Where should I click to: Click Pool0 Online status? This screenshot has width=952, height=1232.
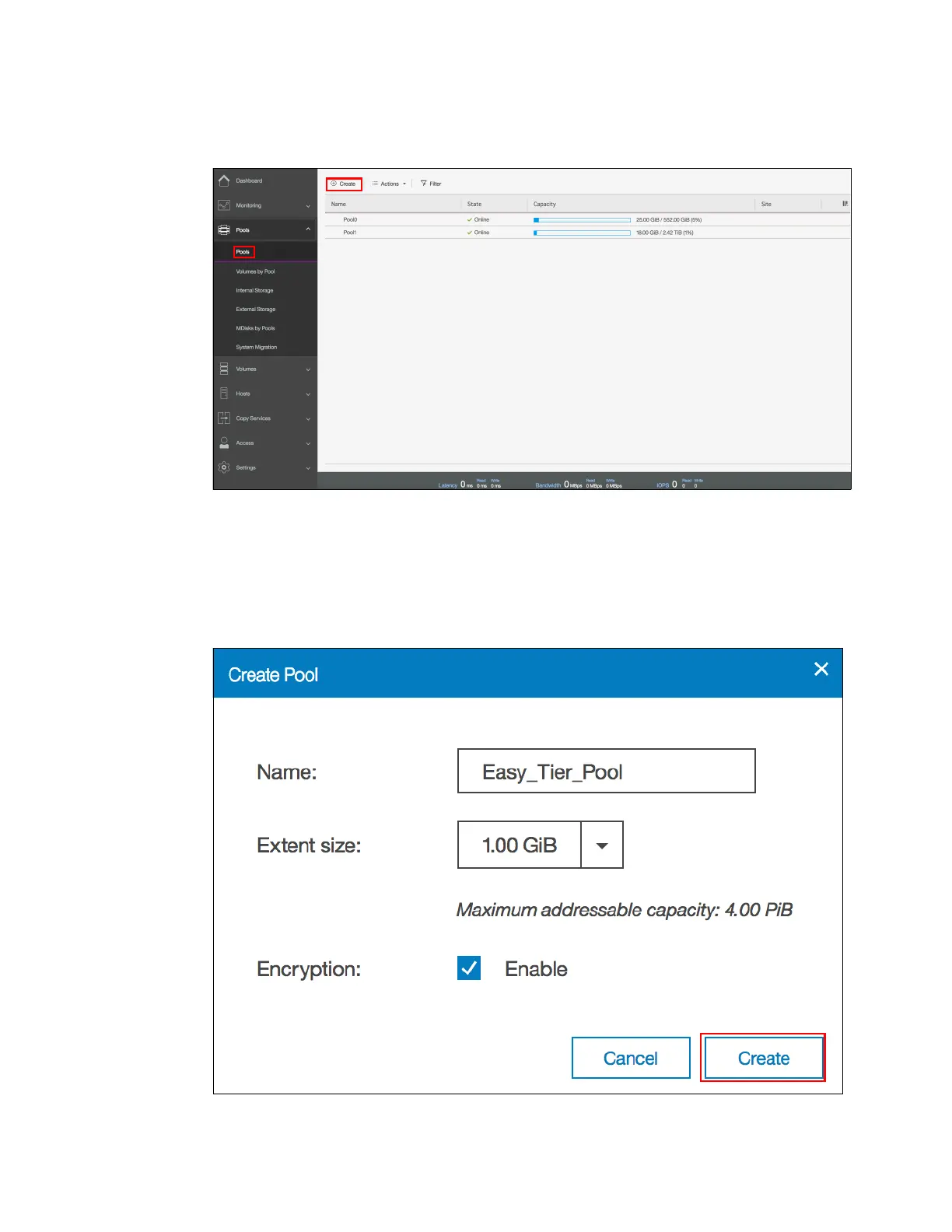478,219
